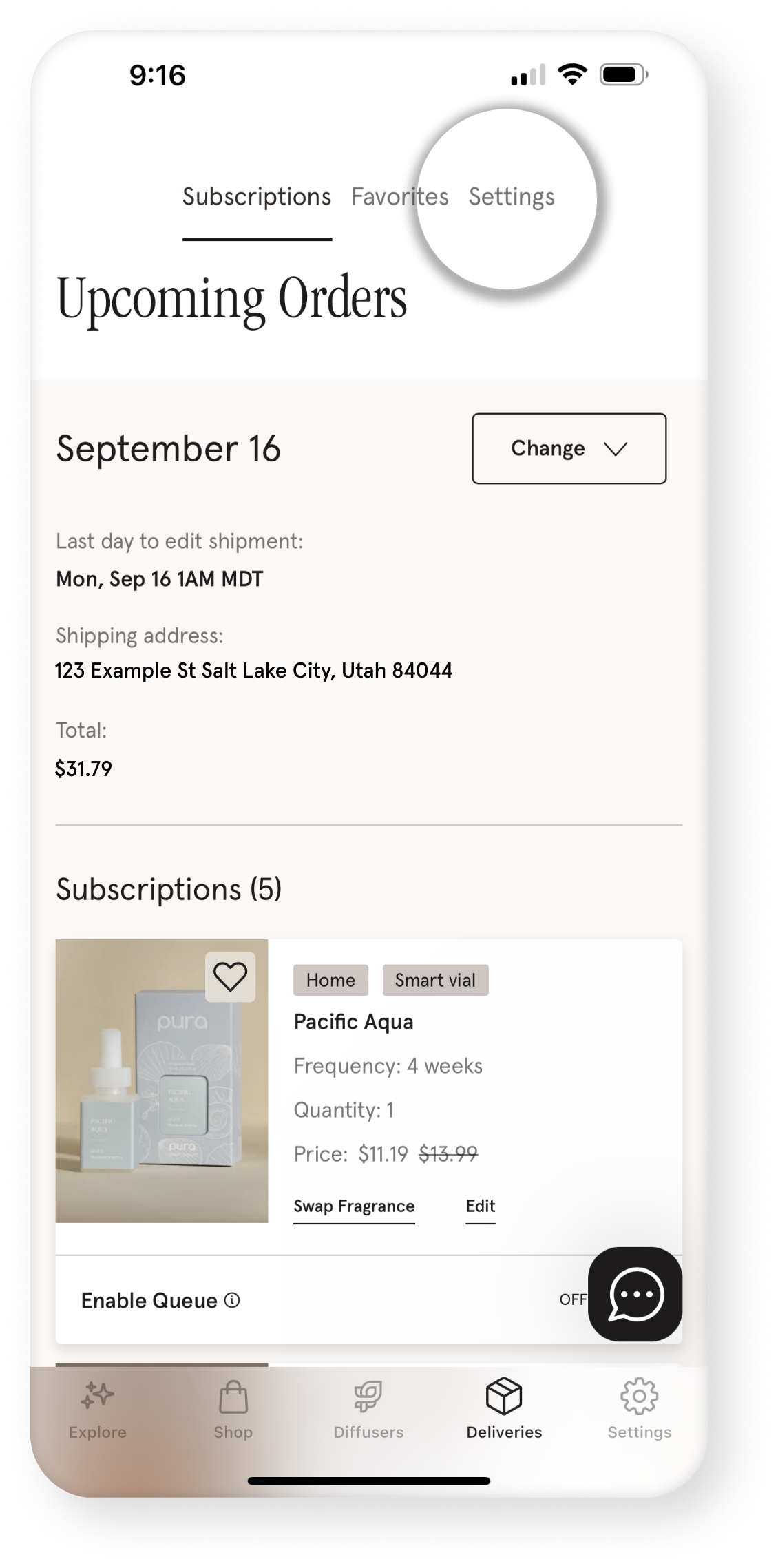Tap the Deliveries box icon
This screenshot has width=778, height=1568.
pyautogui.click(x=504, y=1397)
